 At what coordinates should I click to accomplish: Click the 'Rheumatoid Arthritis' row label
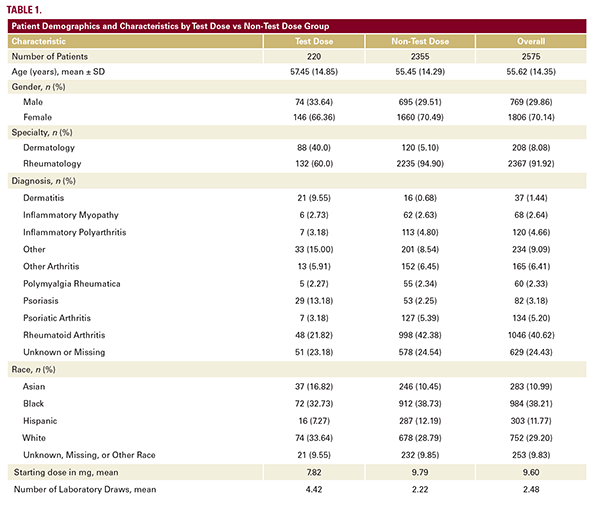click(x=68, y=334)
